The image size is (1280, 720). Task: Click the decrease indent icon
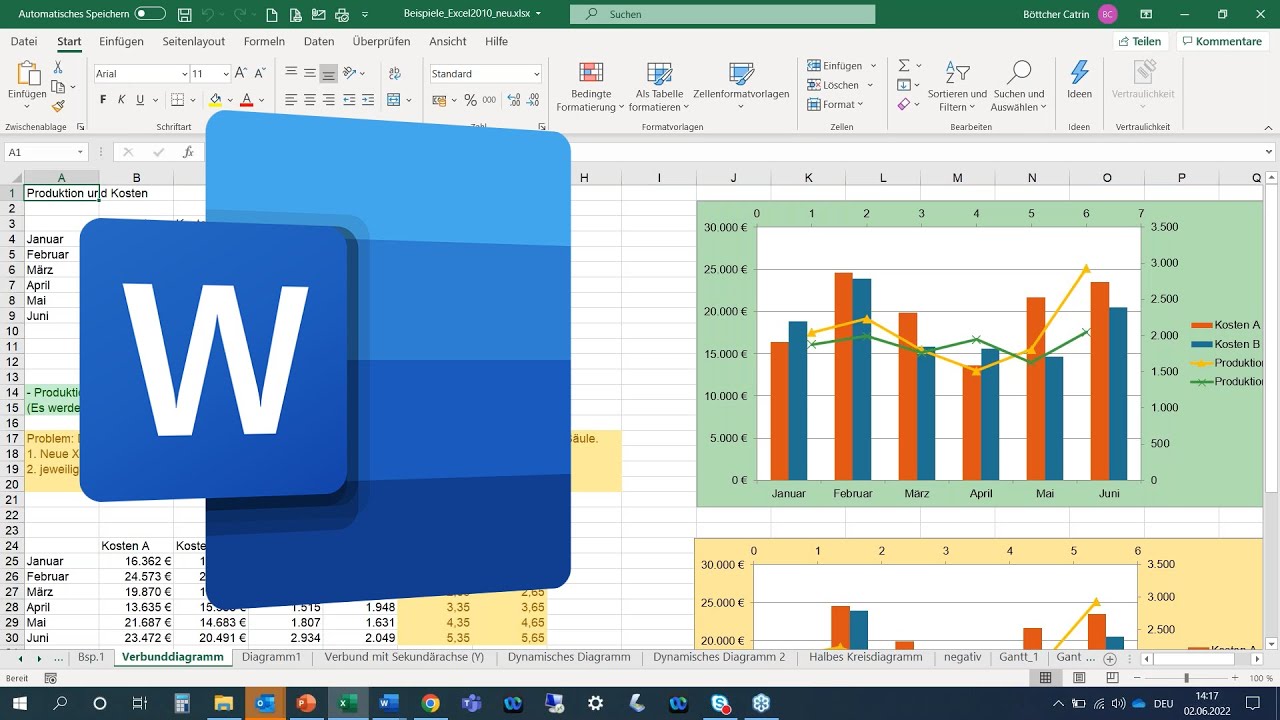348,100
